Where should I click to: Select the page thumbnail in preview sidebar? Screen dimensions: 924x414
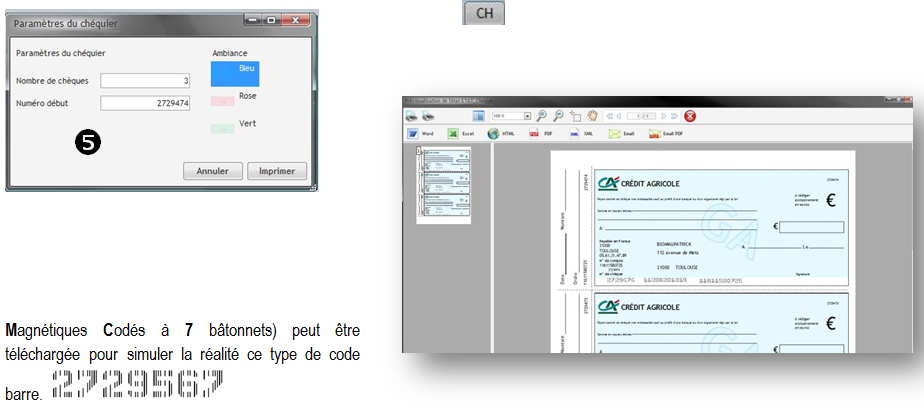click(444, 185)
